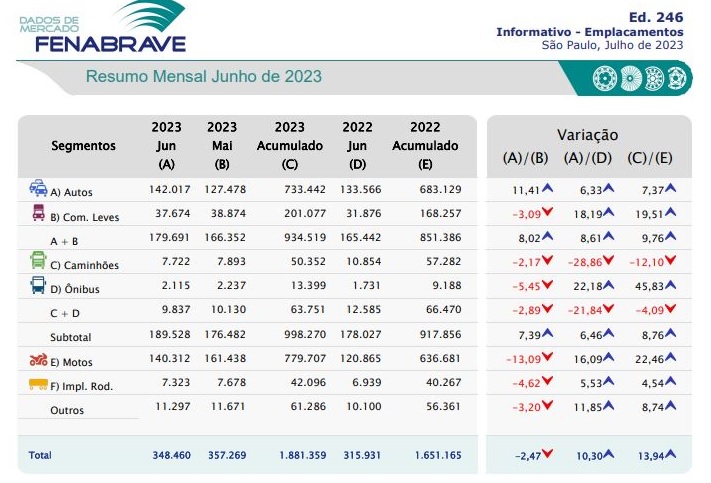
Task: Click the Impl. Rod. yellow trailer icon
Action: [x=38, y=385]
